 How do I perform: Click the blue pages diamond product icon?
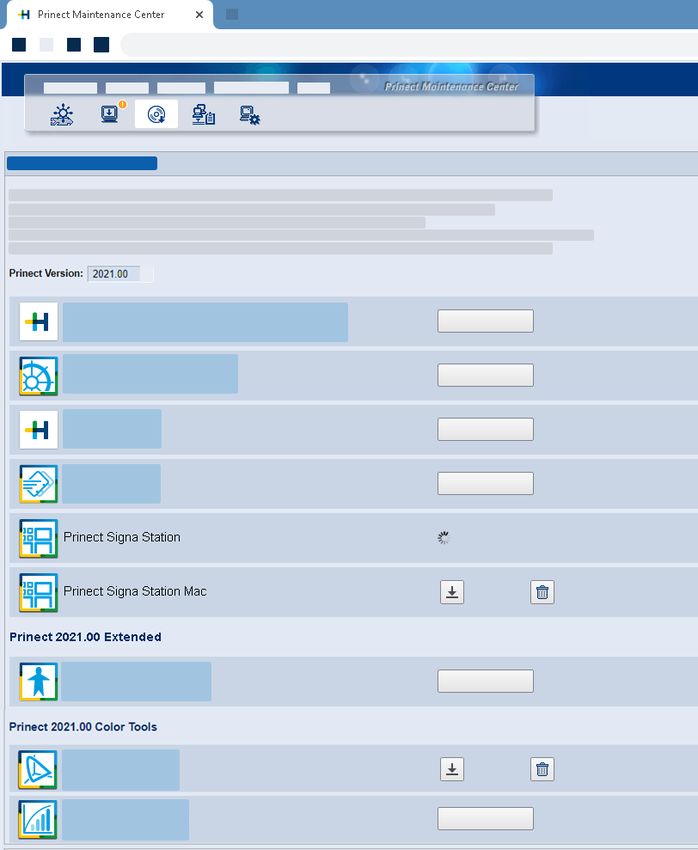38,484
